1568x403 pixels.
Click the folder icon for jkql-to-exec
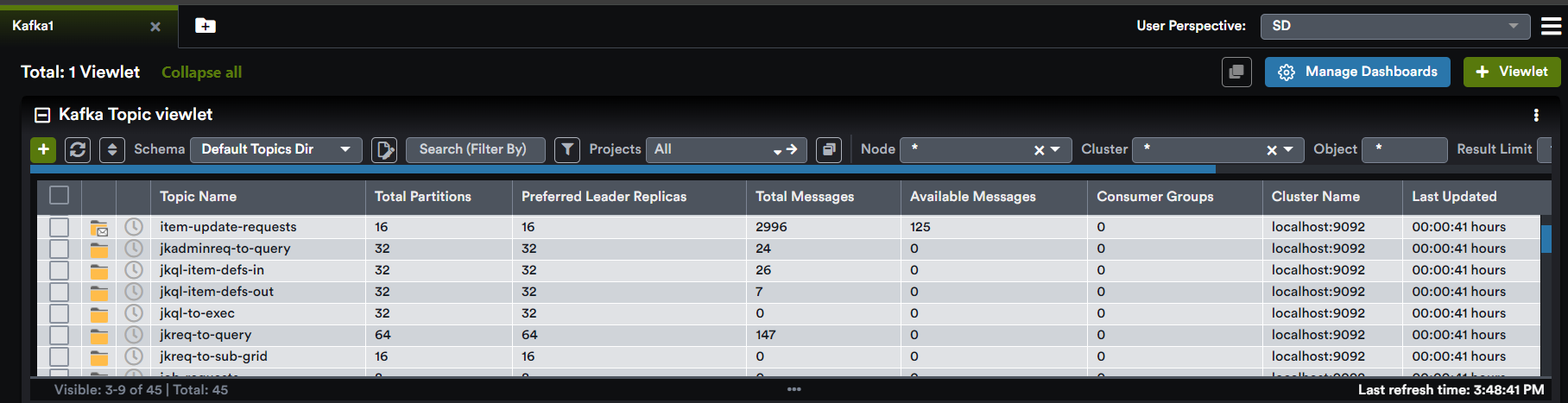(99, 314)
